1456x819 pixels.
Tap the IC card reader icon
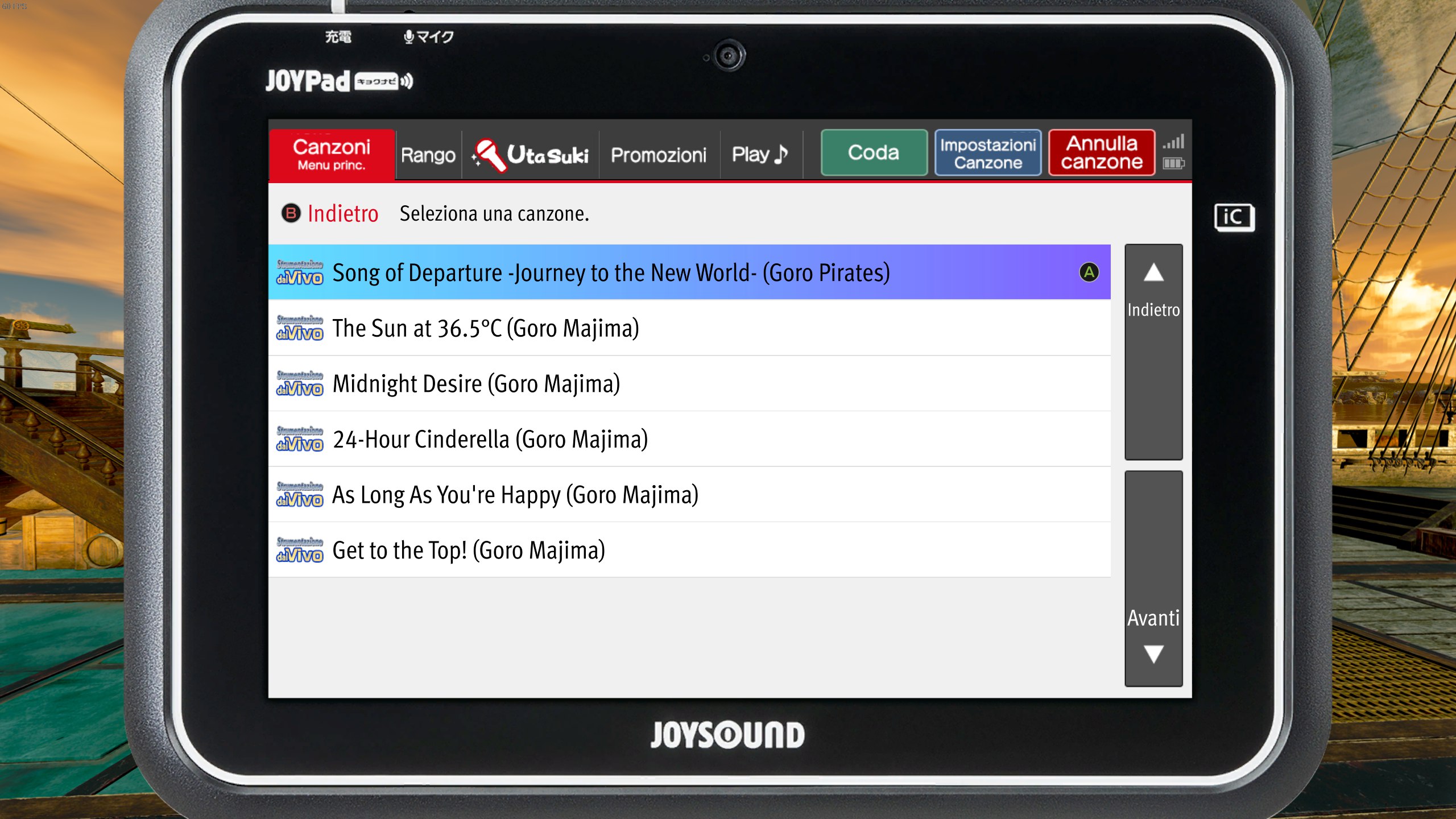(x=1234, y=217)
